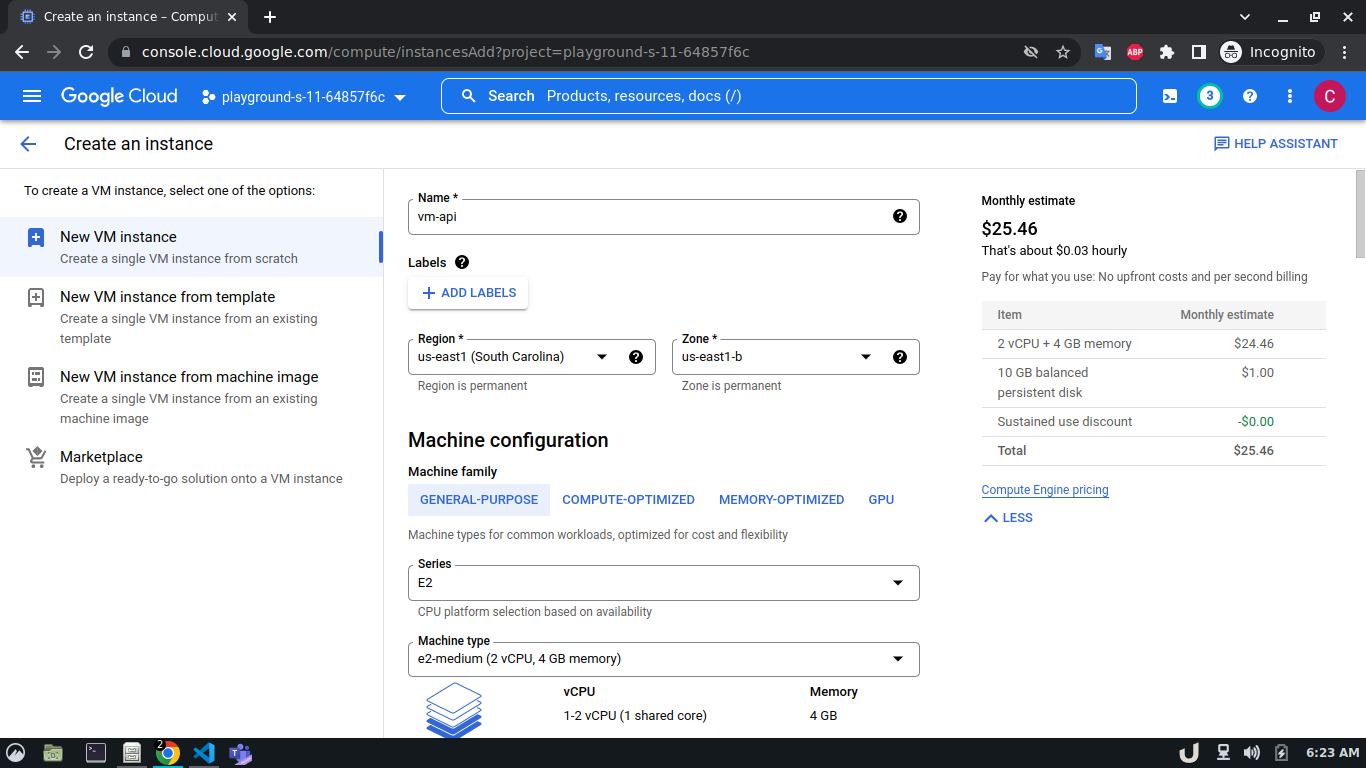
Task: Select the GENERAL-PURPOSE machine family tab
Action: click(x=479, y=500)
